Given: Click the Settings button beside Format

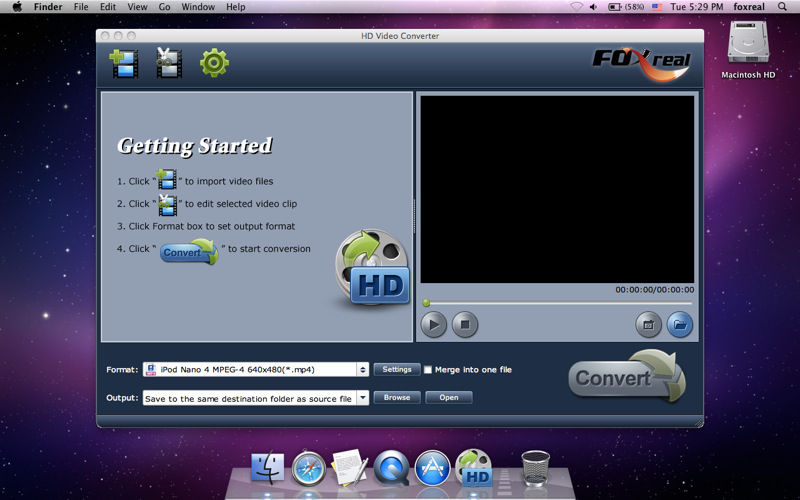Looking at the screenshot, I should click(x=397, y=370).
